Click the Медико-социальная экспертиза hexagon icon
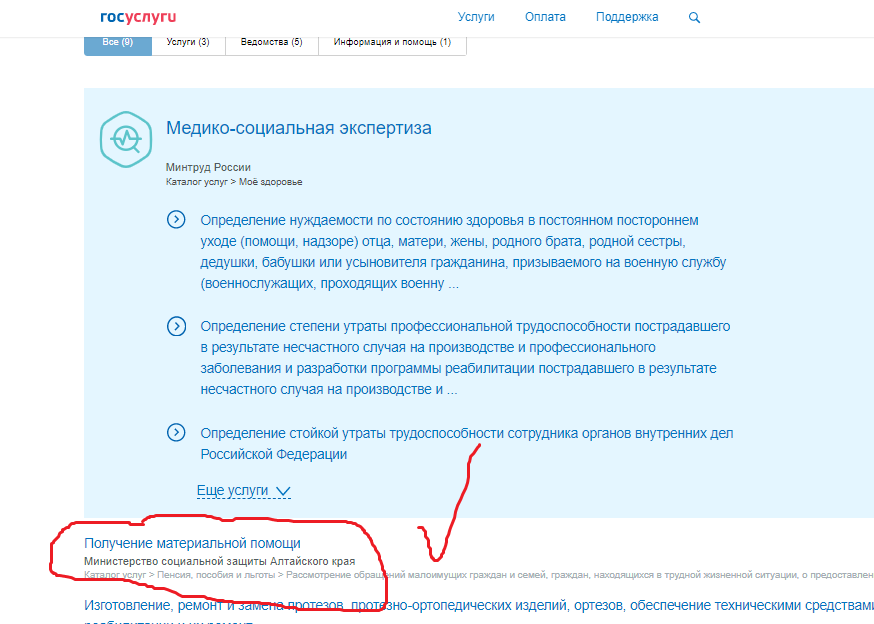Screen dimensions: 874x624 (x=125, y=139)
